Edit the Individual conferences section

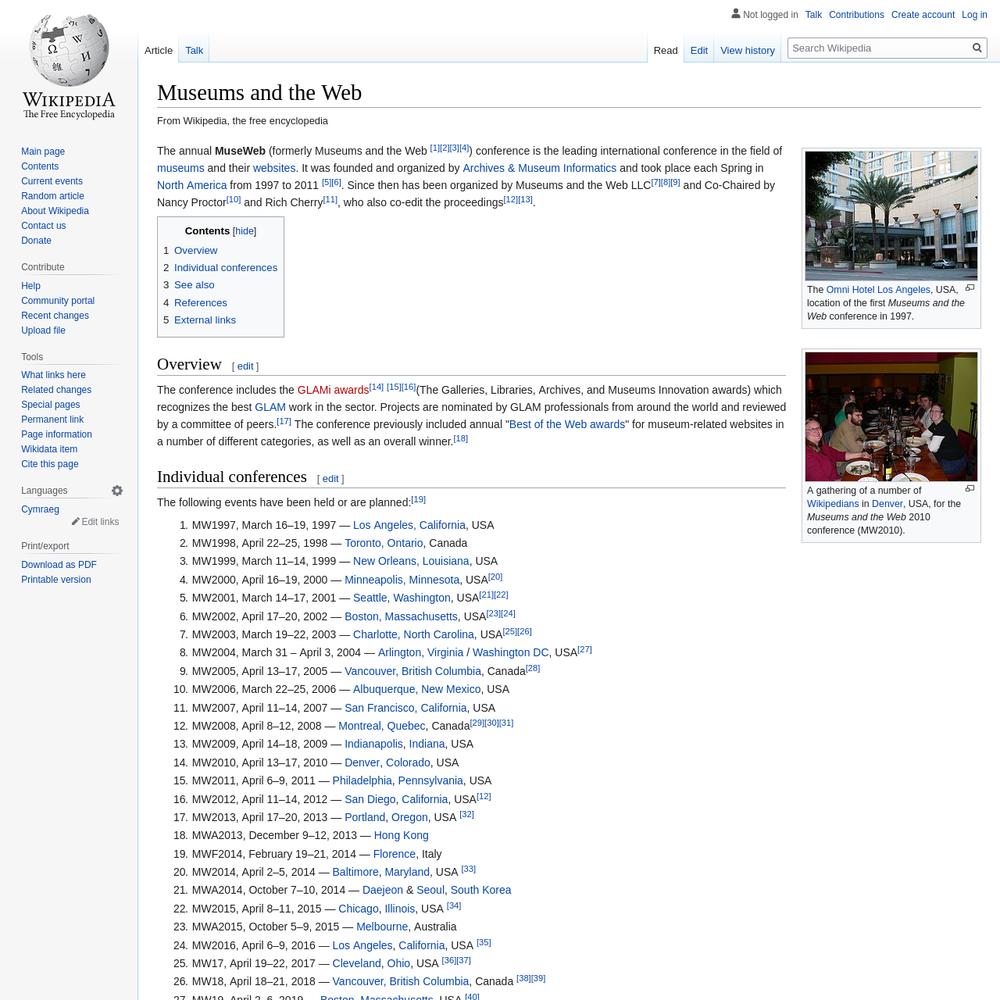pyautogui.click(x=330, y=478)
